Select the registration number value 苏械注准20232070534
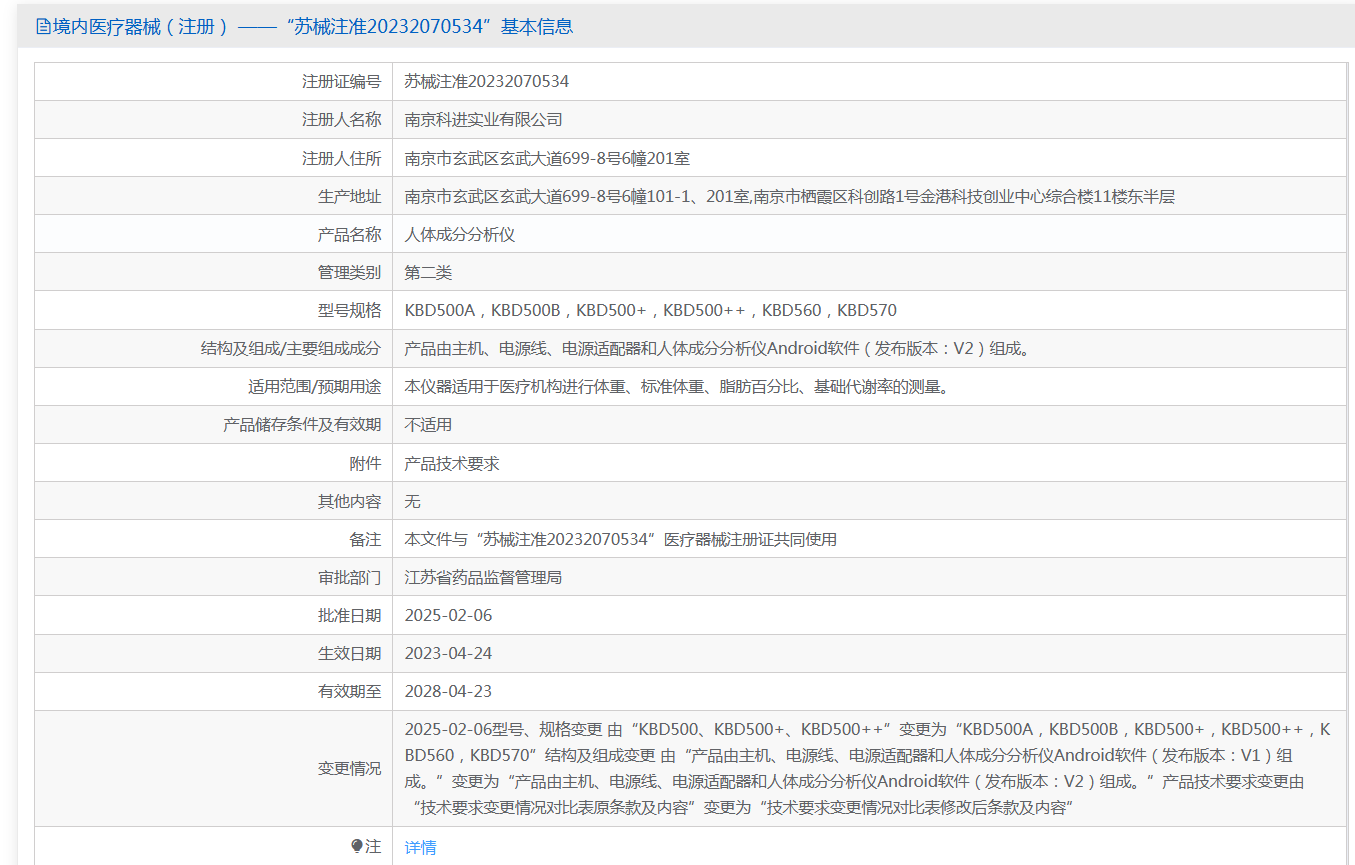The width and height of the screenshot is (1355, 865). (x=487, y=81)
